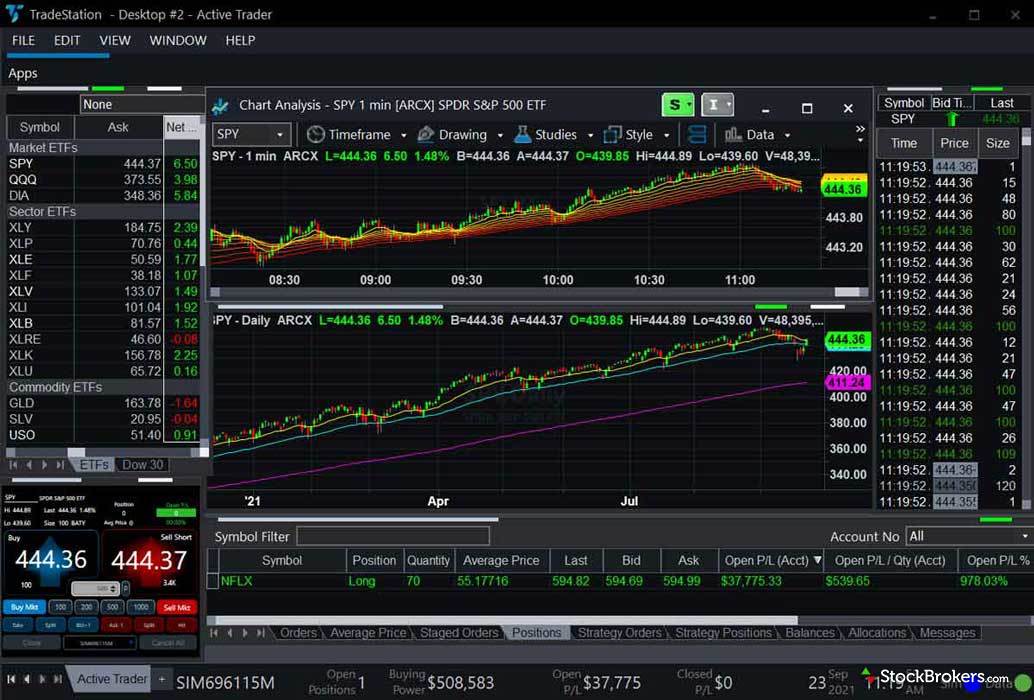Click the positions table horizontal scrollbar

click(x=500, y=620)
